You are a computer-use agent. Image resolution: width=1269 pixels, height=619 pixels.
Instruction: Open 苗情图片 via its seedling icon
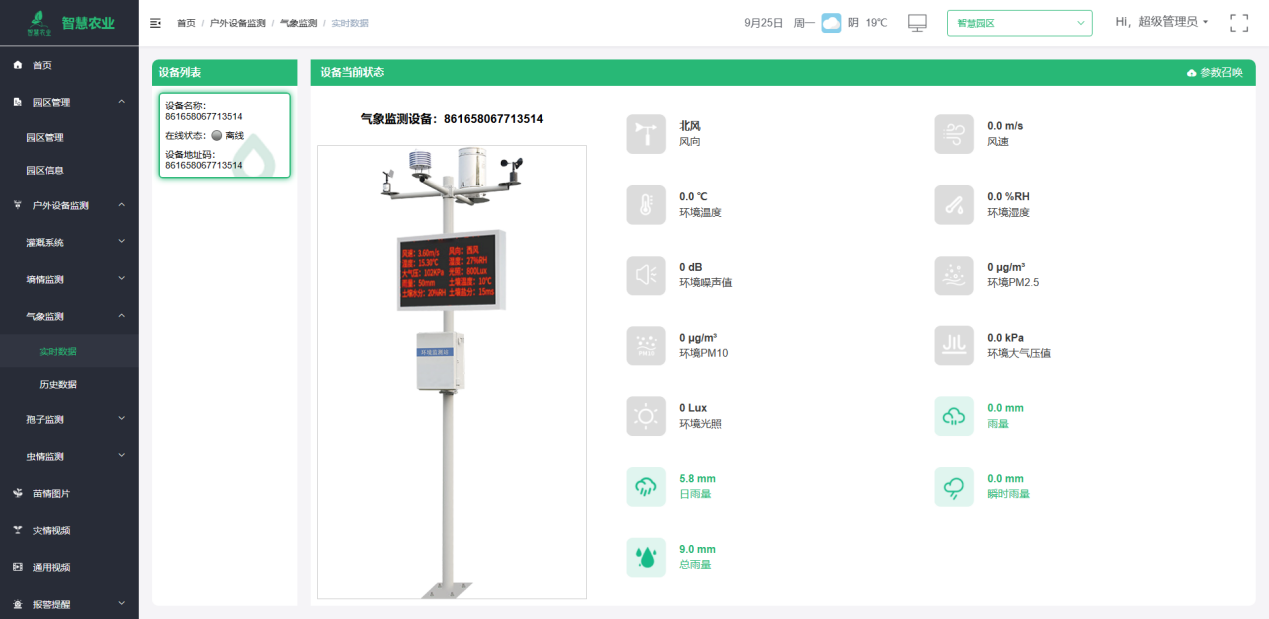18,493
